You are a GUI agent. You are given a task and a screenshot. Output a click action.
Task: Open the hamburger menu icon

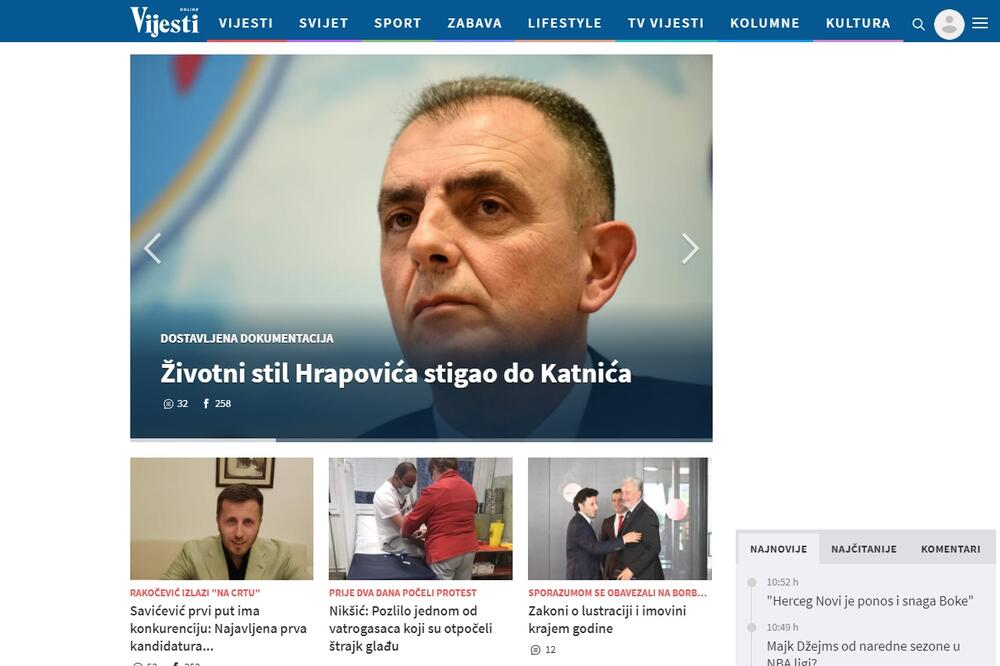pos(980,24)
